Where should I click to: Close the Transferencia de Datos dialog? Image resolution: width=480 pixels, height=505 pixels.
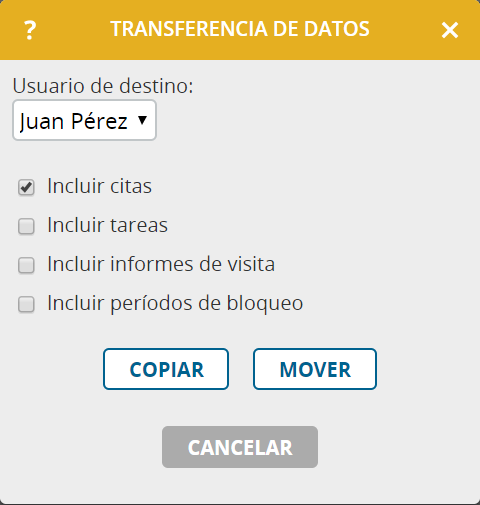450,30
